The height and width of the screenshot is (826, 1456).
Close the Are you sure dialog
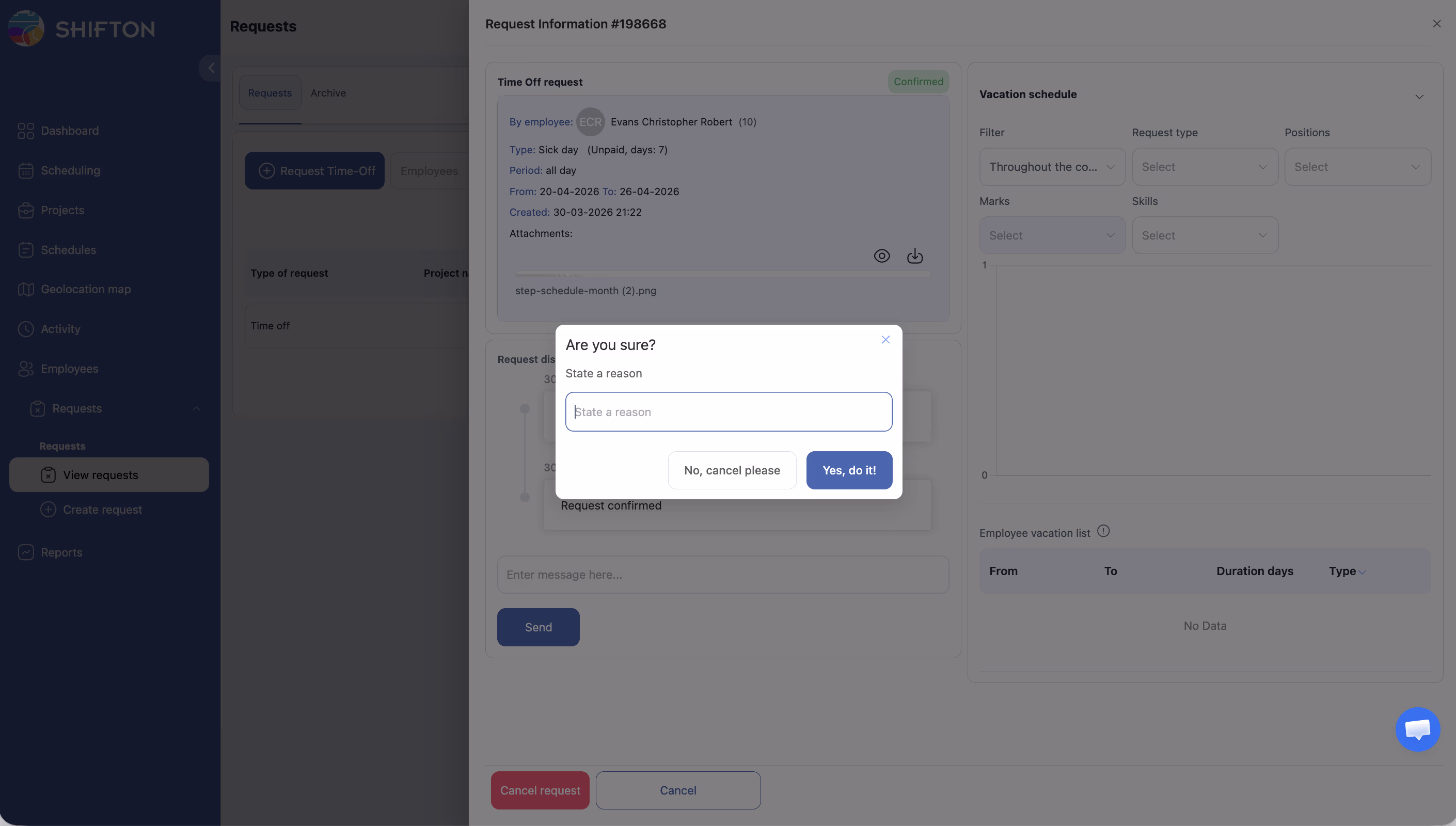[x=885, y=340]
